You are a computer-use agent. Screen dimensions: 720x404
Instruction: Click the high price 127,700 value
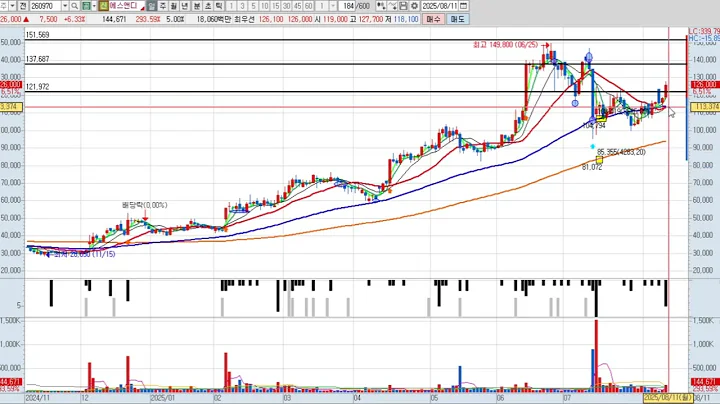pos(371,19)
